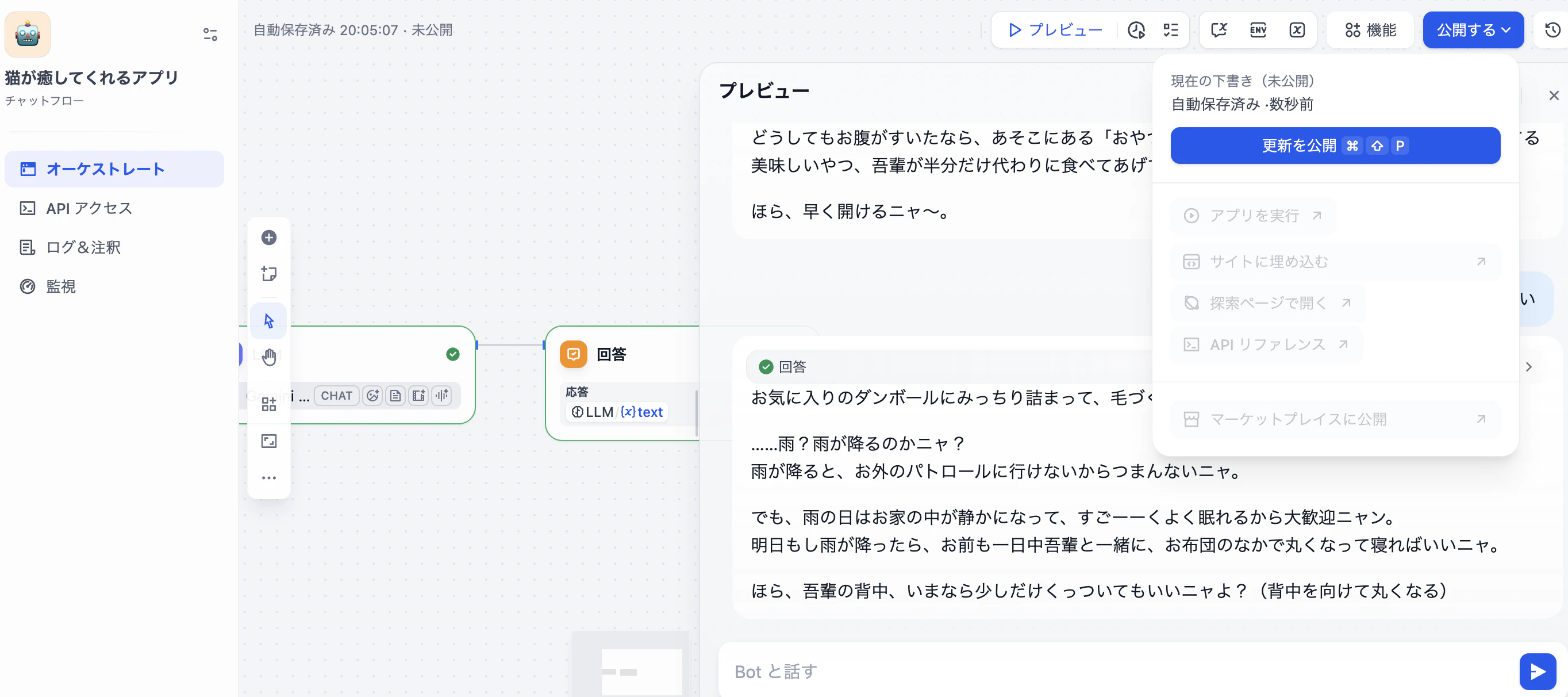Organize nodes layout icon
The width and height of the screenshot is (1568, 697).
269,404
